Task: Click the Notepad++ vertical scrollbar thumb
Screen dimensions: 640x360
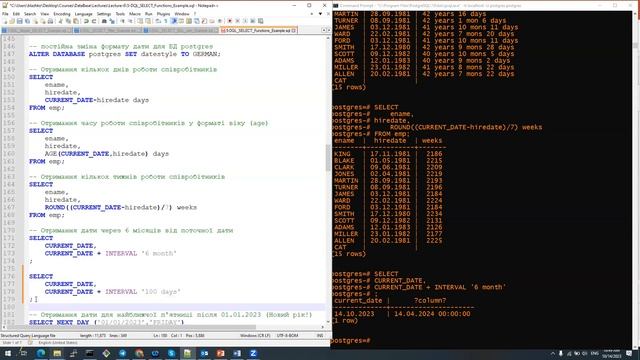Action: (x=328, y=158)
